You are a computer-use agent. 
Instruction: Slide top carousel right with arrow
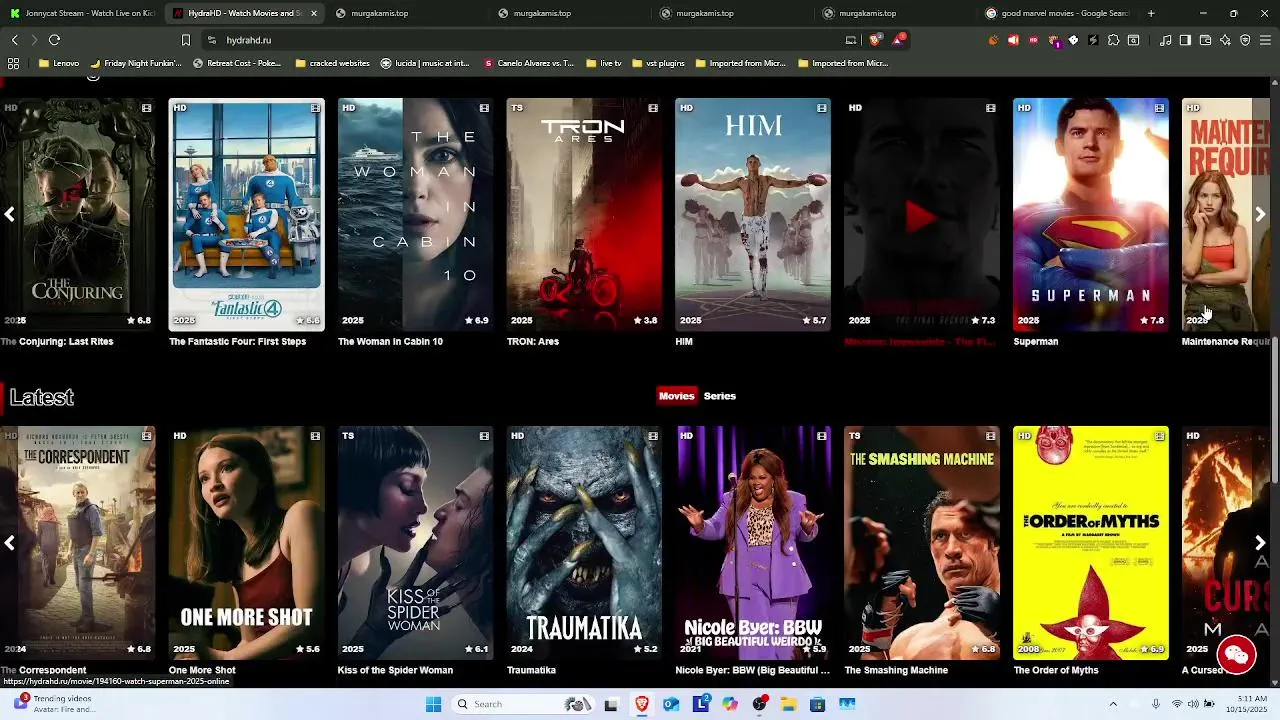1260,214
